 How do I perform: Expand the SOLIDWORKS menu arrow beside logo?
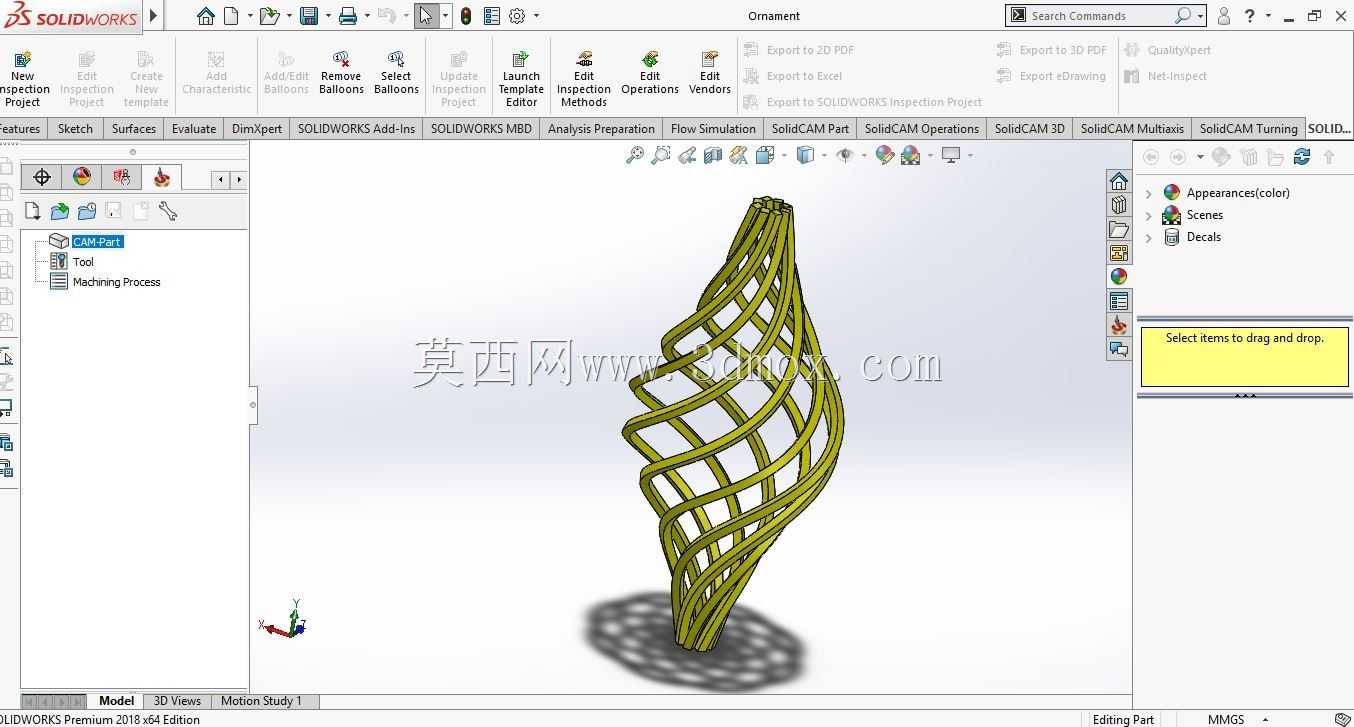(153, 15)
